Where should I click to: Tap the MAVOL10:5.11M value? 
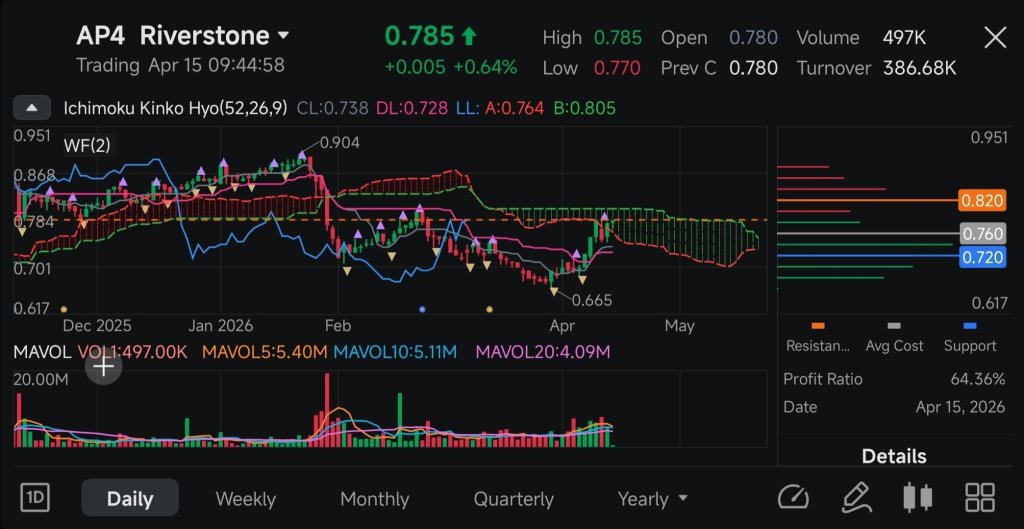coord(395,352)
